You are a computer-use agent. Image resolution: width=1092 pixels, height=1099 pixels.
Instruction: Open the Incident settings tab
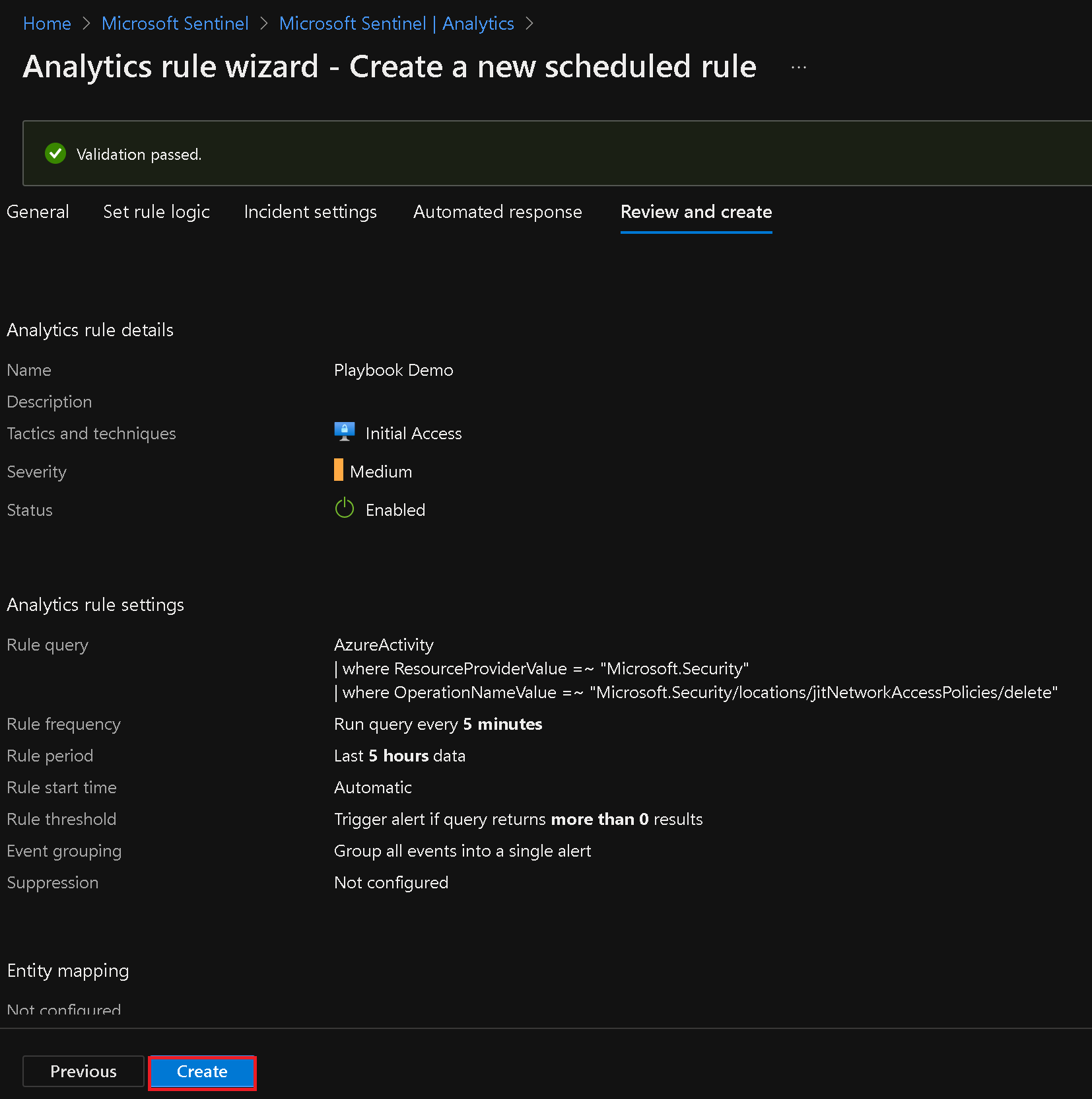pyautogui.click(x=310, y=212)
